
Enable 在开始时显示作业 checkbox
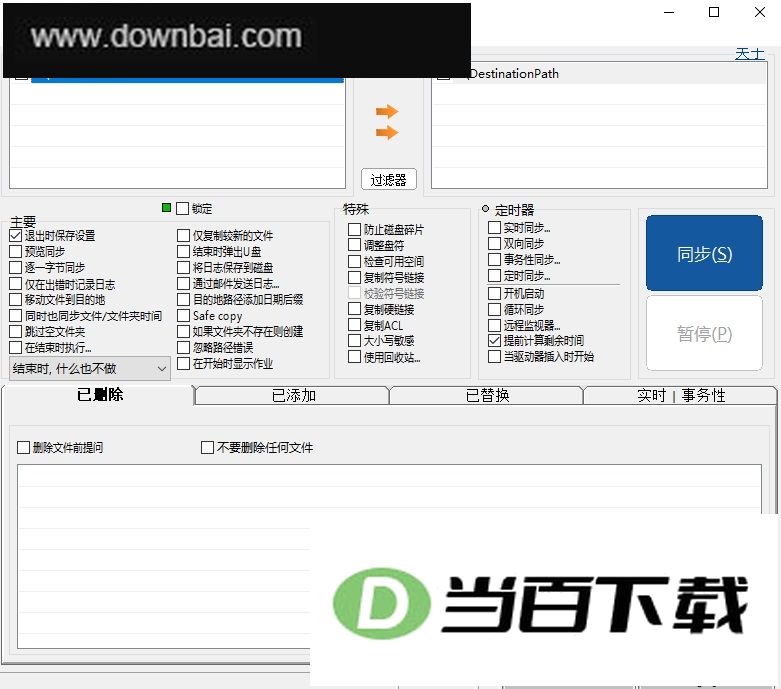click(x=184, y=363)
